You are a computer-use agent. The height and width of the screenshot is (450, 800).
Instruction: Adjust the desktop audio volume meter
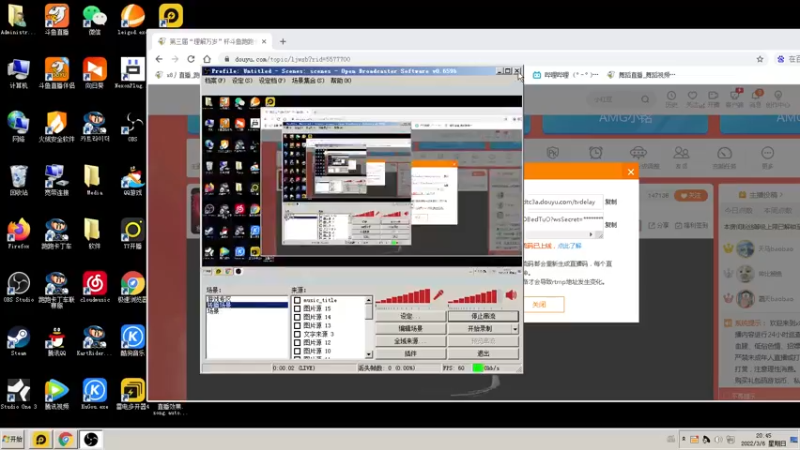click(473, 297)
